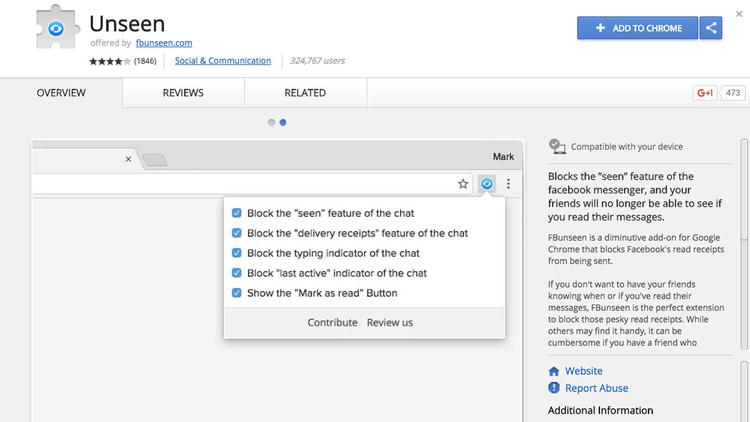The width and height of the screenshot is (750, 422).
Task: Click the new tab button in the screenshot
Action: click(154, 160)
